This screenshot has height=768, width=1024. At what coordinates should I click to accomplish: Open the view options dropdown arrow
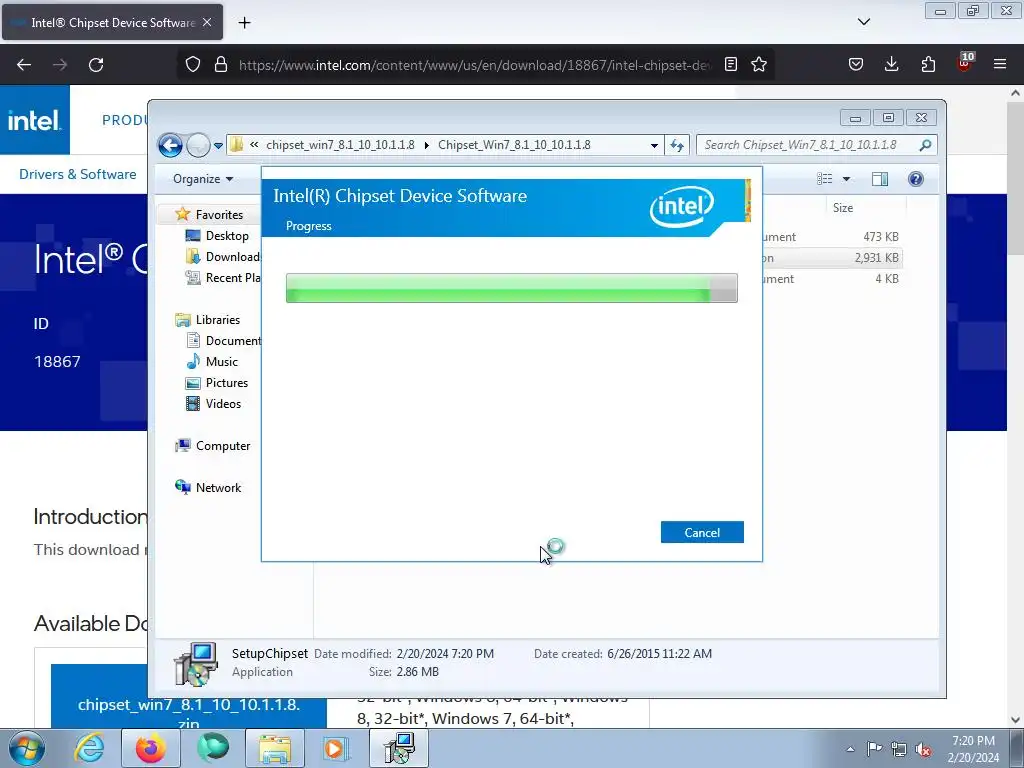click(846, 179)
